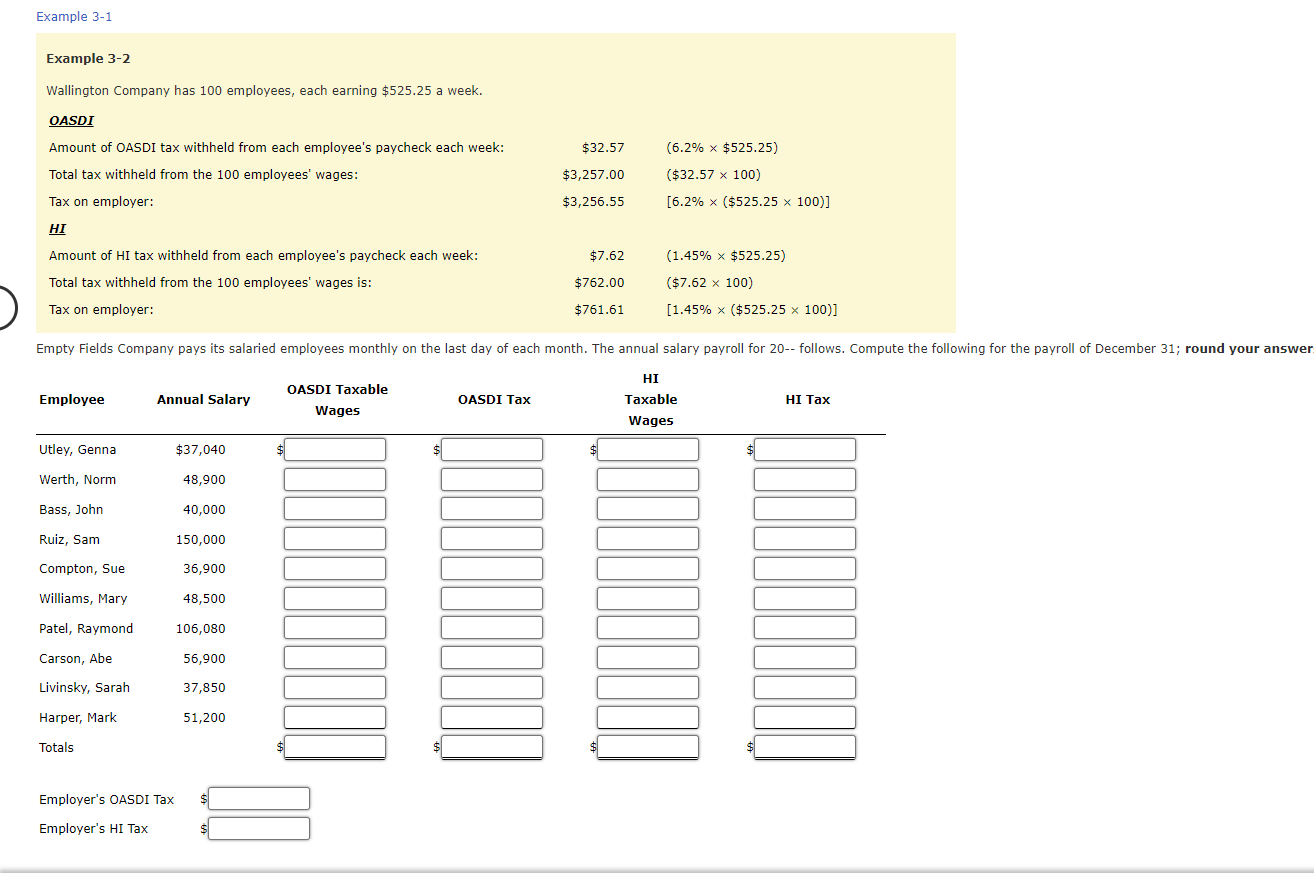Image resolution: width=1314 pixels, height=878 pixels.
Task: Focus OASDI Tax input for Bass, John
Action: (492, 509)
